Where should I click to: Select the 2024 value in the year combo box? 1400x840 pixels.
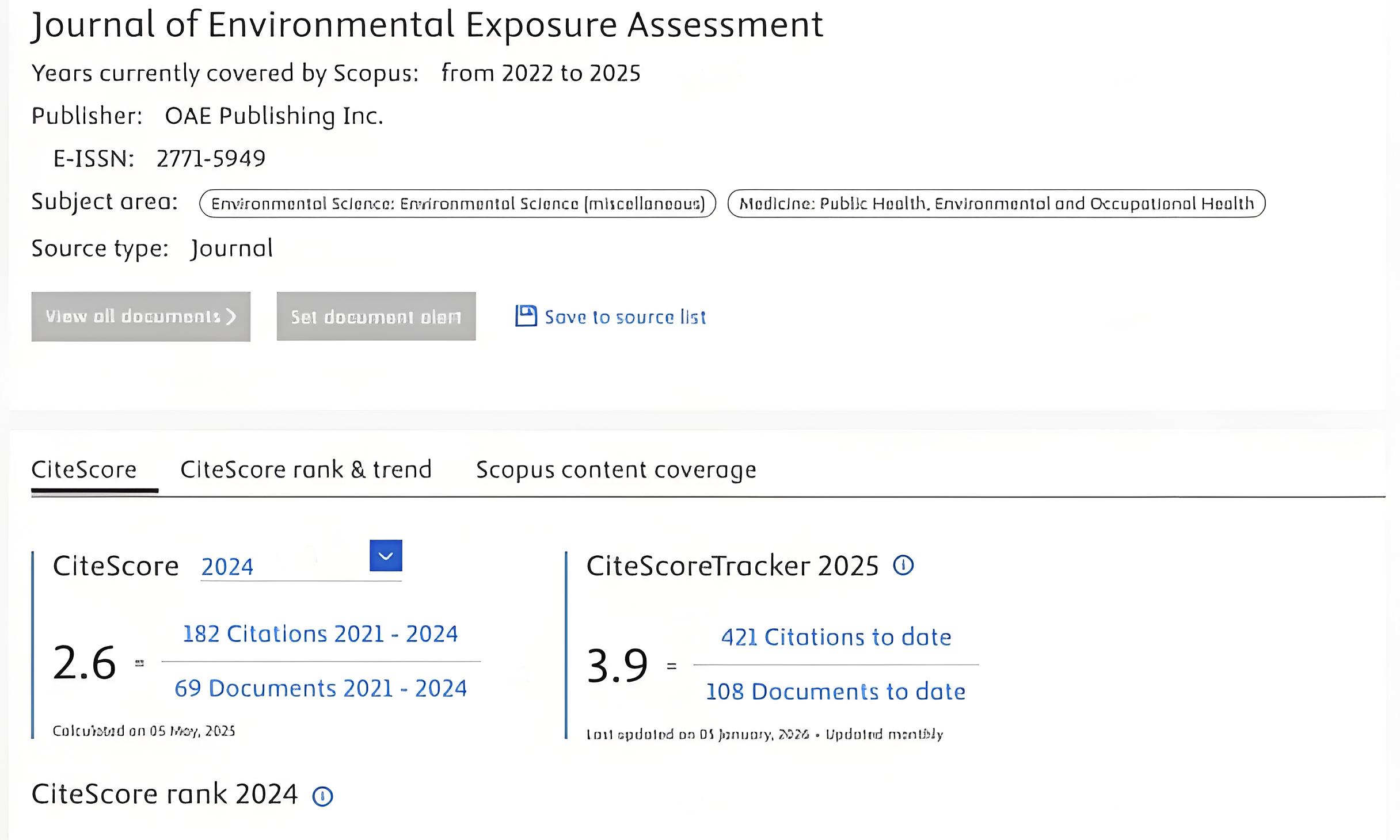(227, 566)
